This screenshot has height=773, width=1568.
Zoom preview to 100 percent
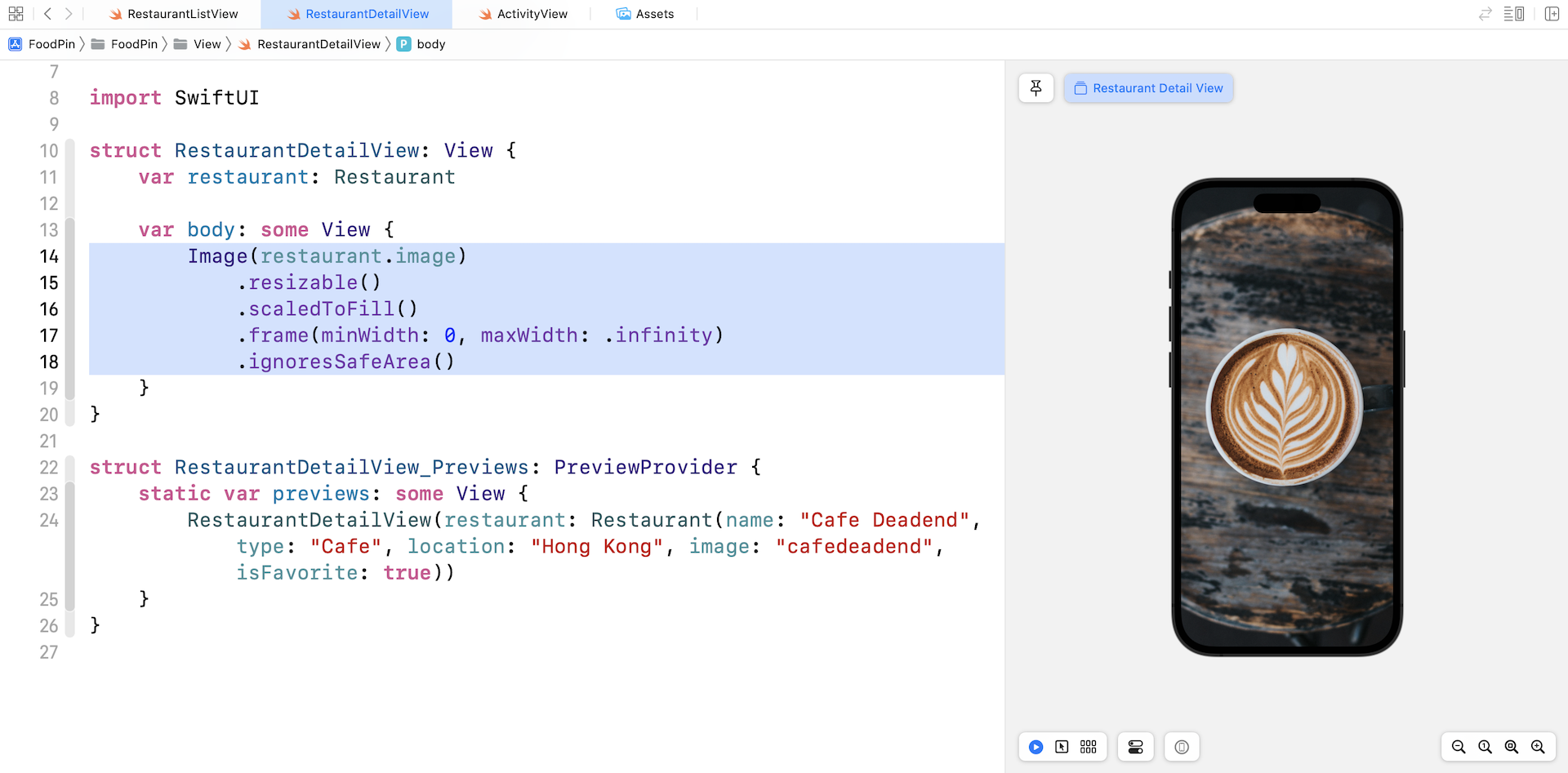coord(1485,747)
